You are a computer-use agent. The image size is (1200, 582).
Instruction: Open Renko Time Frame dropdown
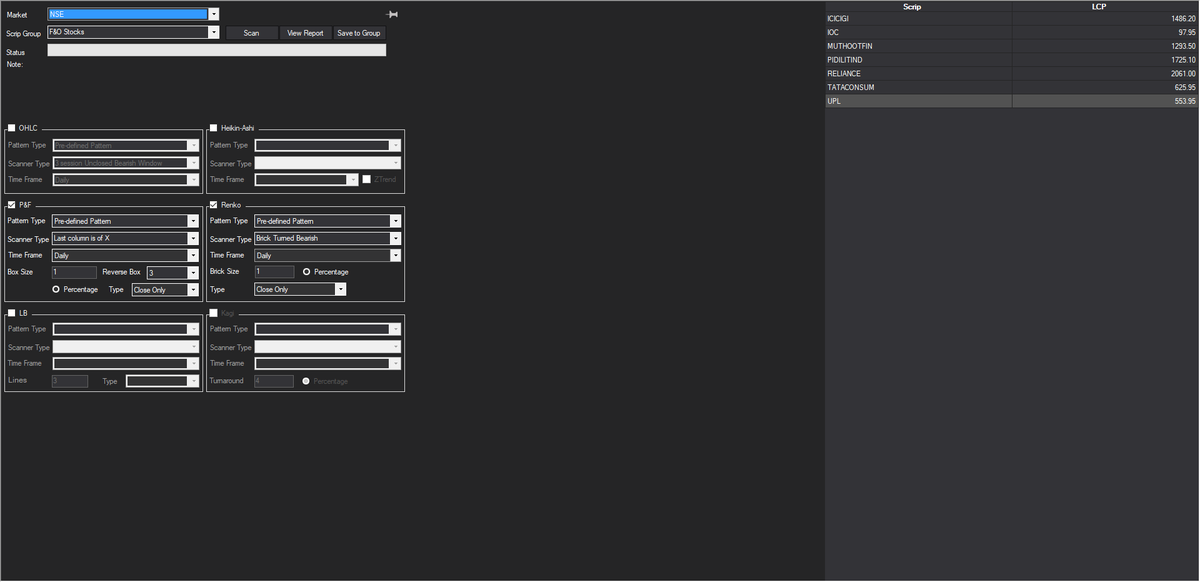pos(328,256)
